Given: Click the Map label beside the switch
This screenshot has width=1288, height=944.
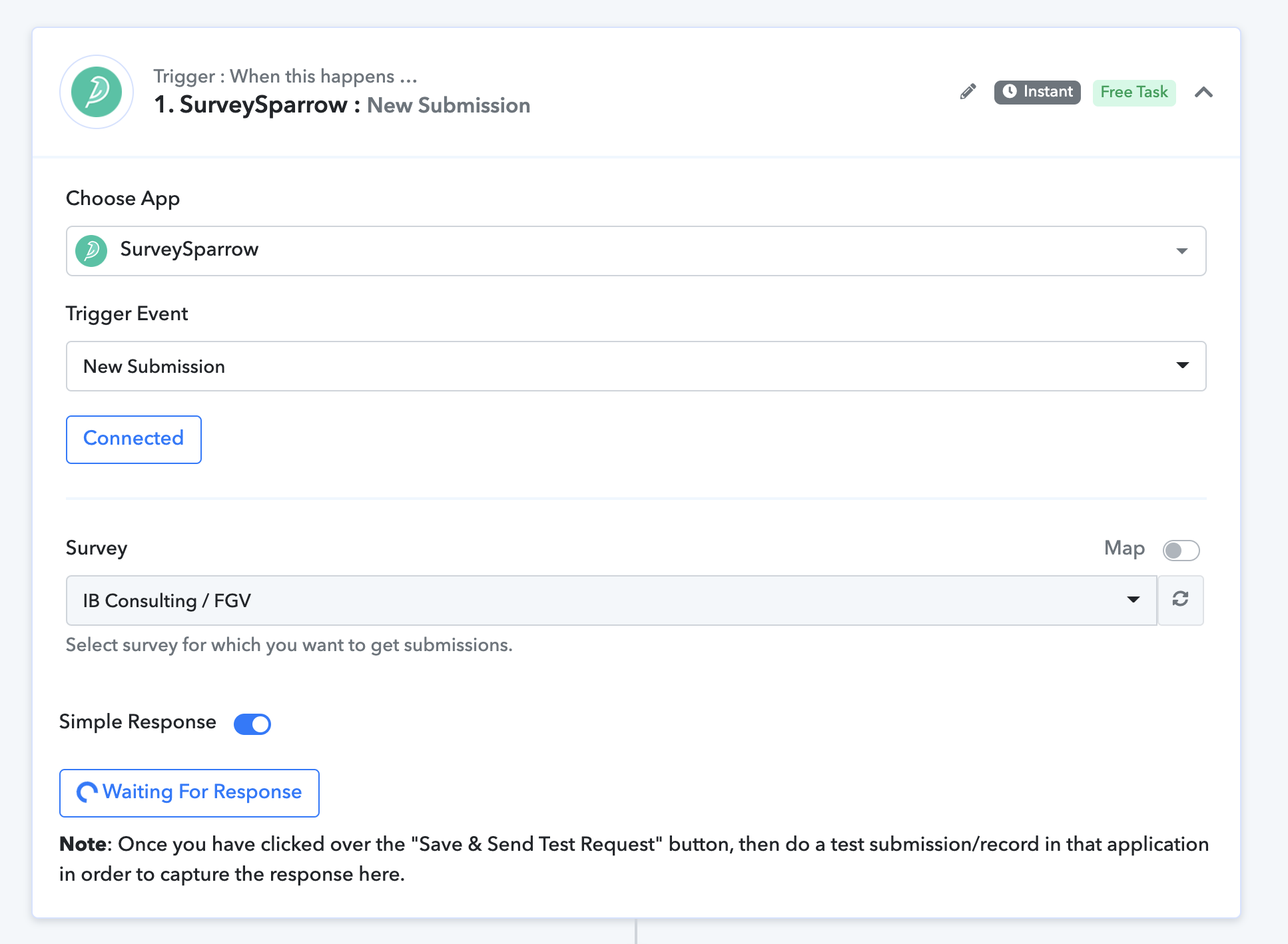Looking at the screenshot, I should [x=1124, y=548].
